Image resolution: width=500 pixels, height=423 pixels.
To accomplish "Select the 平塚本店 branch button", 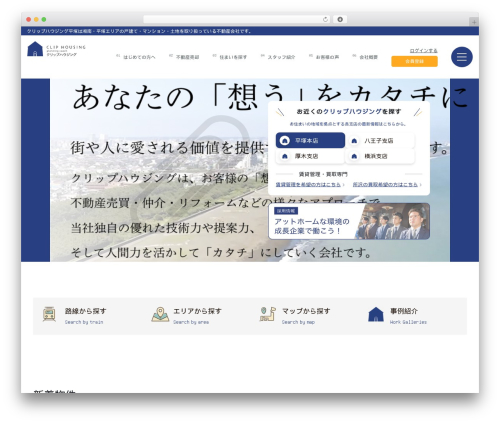I will [x=310, y=140].
